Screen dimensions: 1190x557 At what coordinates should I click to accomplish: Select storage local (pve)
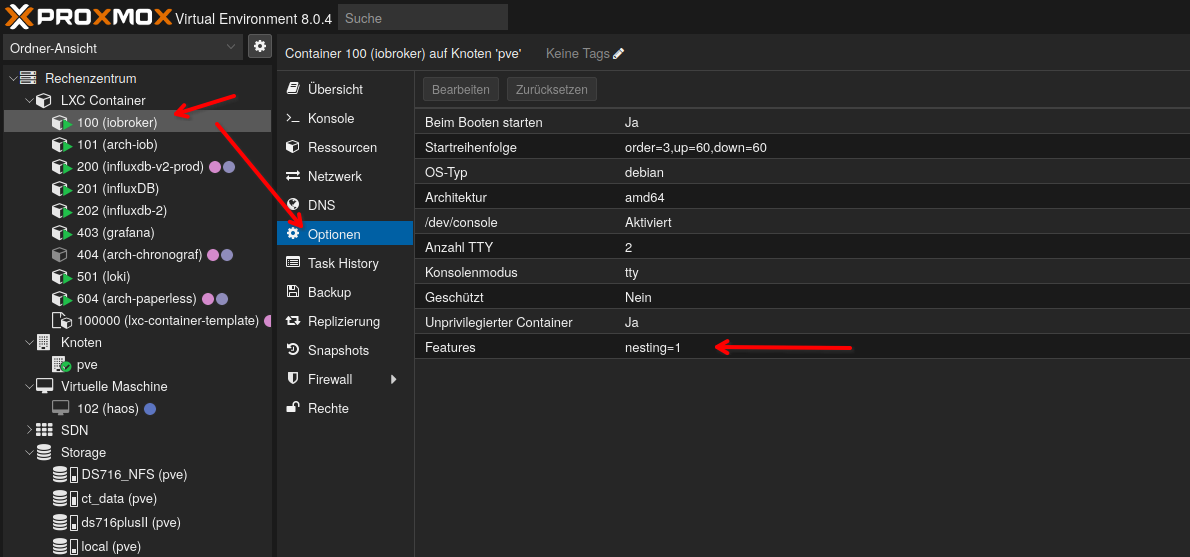pos(137,546)
